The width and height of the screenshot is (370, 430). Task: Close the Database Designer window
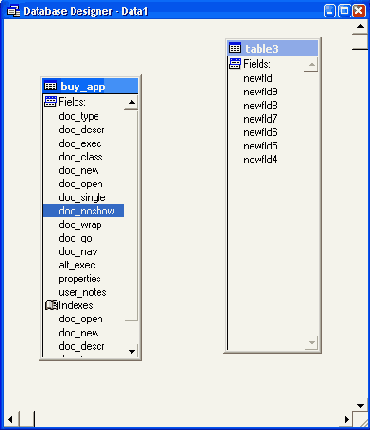358,11
